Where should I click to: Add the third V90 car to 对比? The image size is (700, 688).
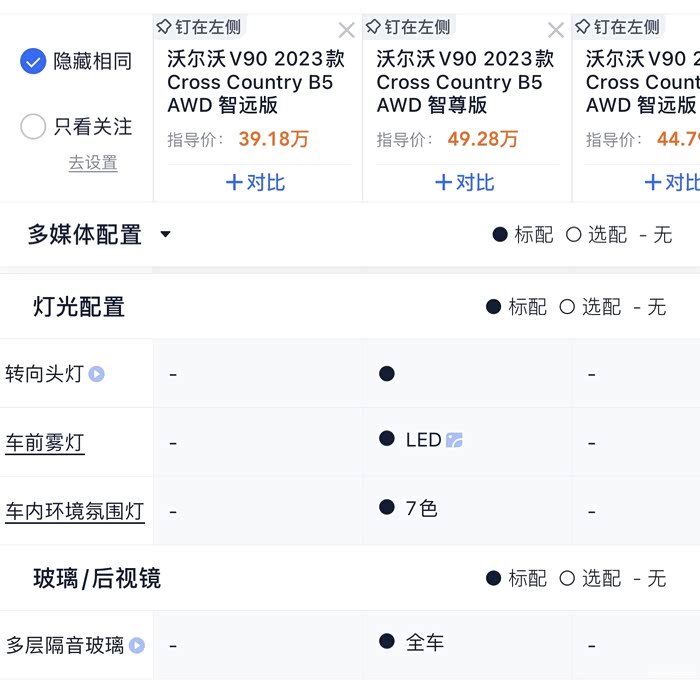[672, 182]
